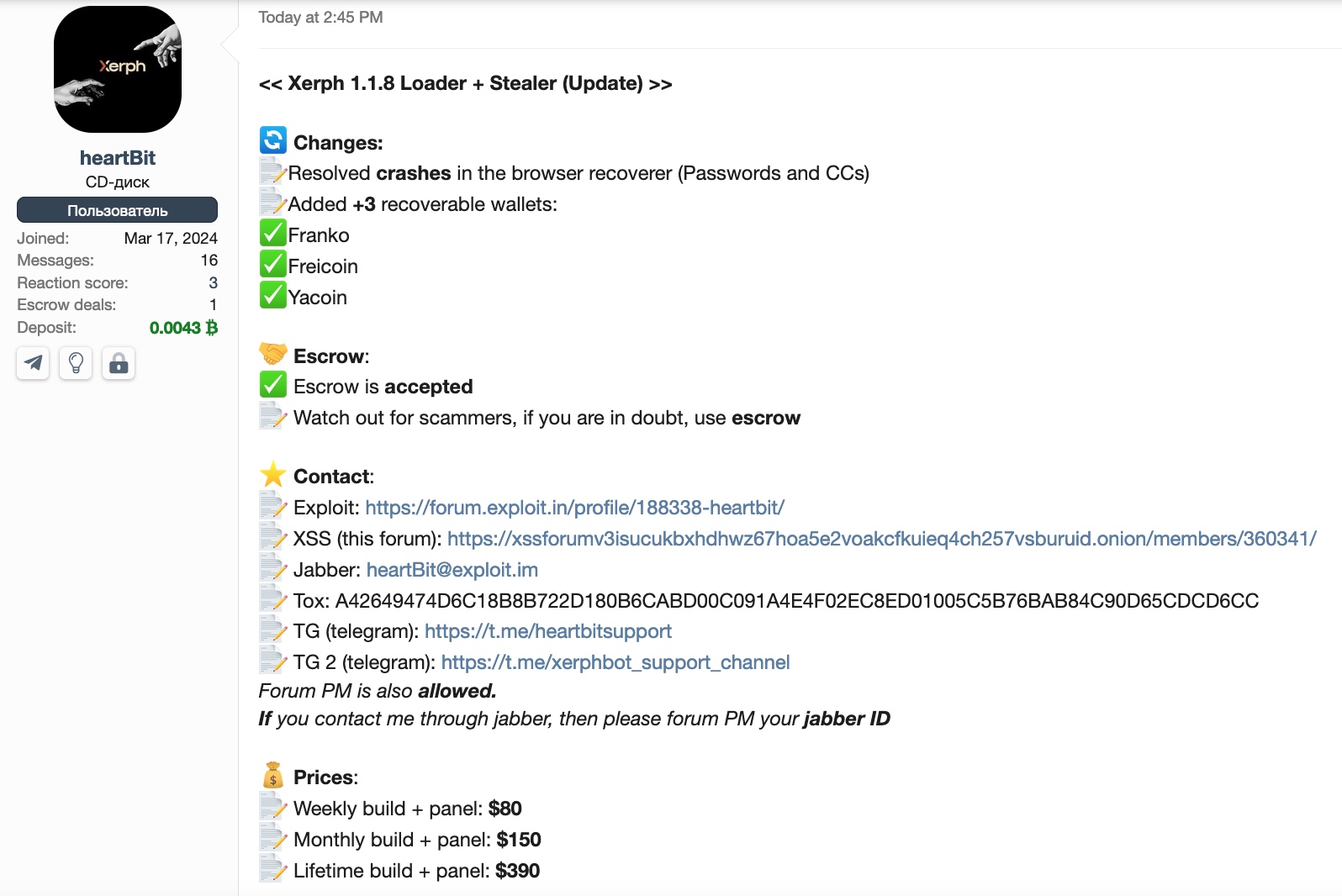Open the XSS onion members link

(882, 539)
